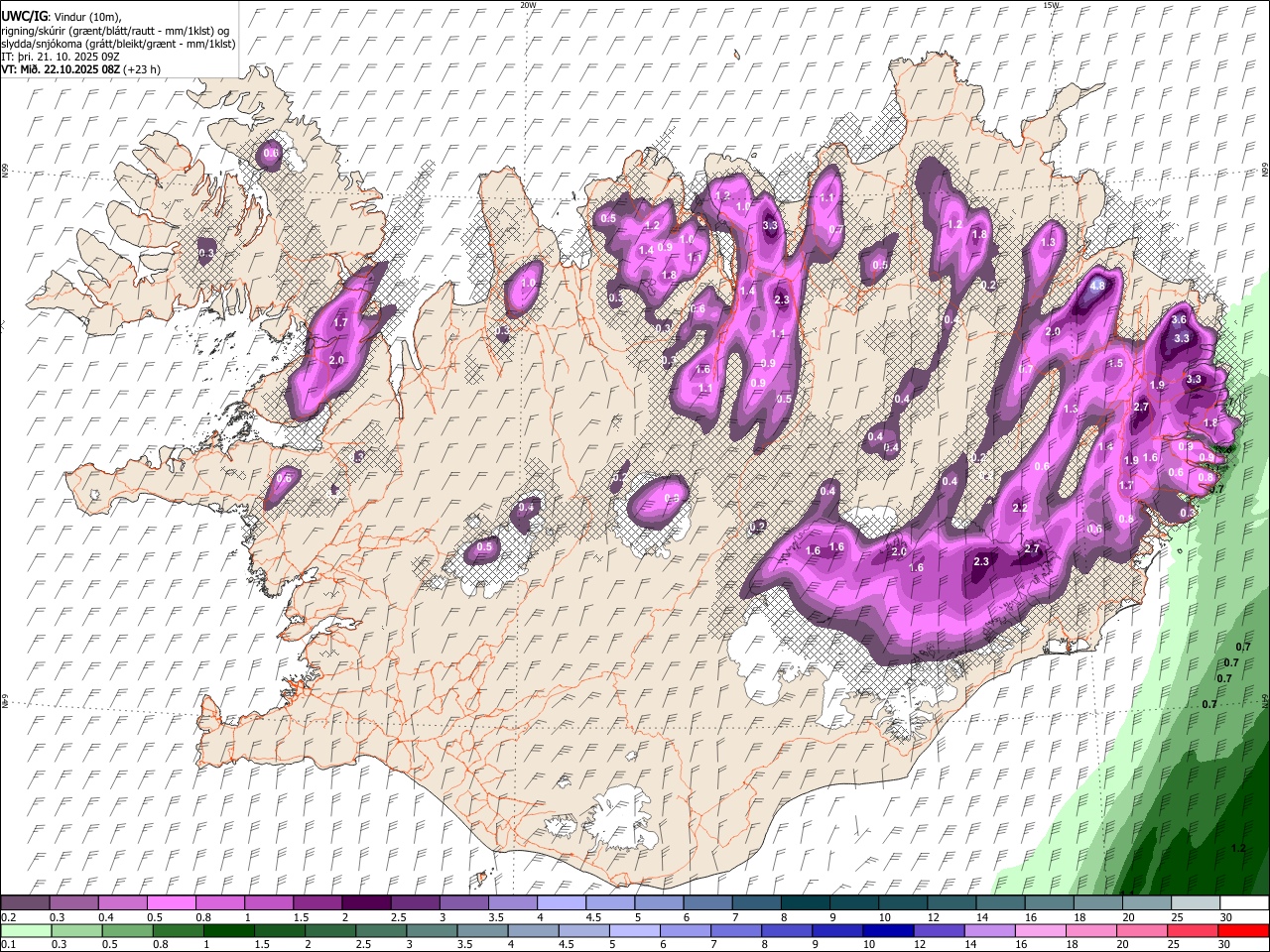This screenshot has height=952, width=1270.
Task: Click the brightest pink snow swatch between 0.5 and 0.8
Action: point(171,902)
